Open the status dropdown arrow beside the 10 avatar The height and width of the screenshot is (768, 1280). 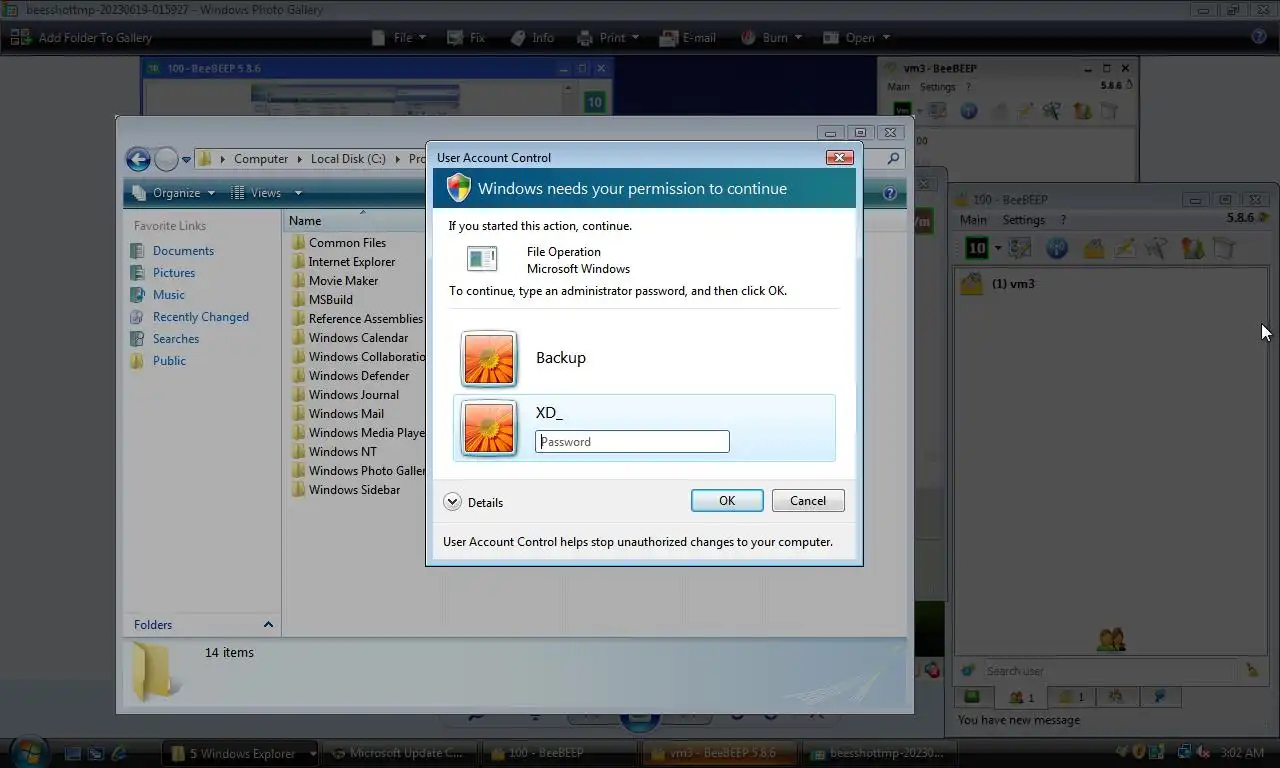point(997,248)
